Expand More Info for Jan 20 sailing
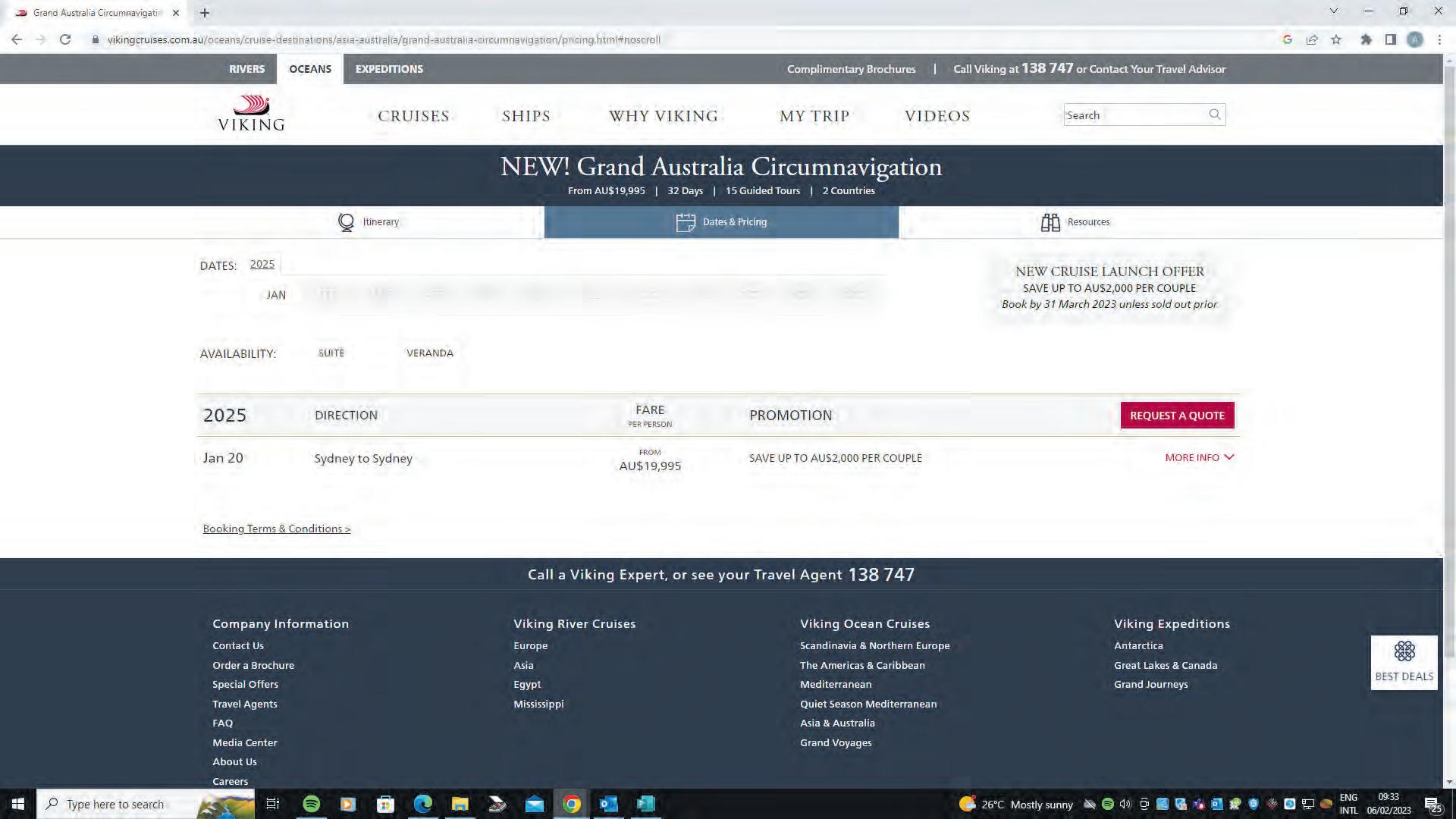Image resolution: width=1456 pixels, height=819 pixels. pos(1199,457)
